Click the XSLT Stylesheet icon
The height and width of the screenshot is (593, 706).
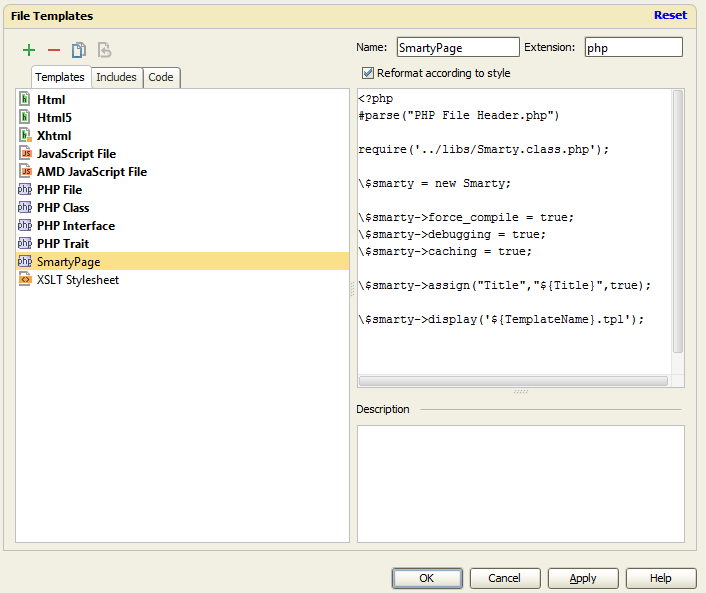click(x=25, y=279)
